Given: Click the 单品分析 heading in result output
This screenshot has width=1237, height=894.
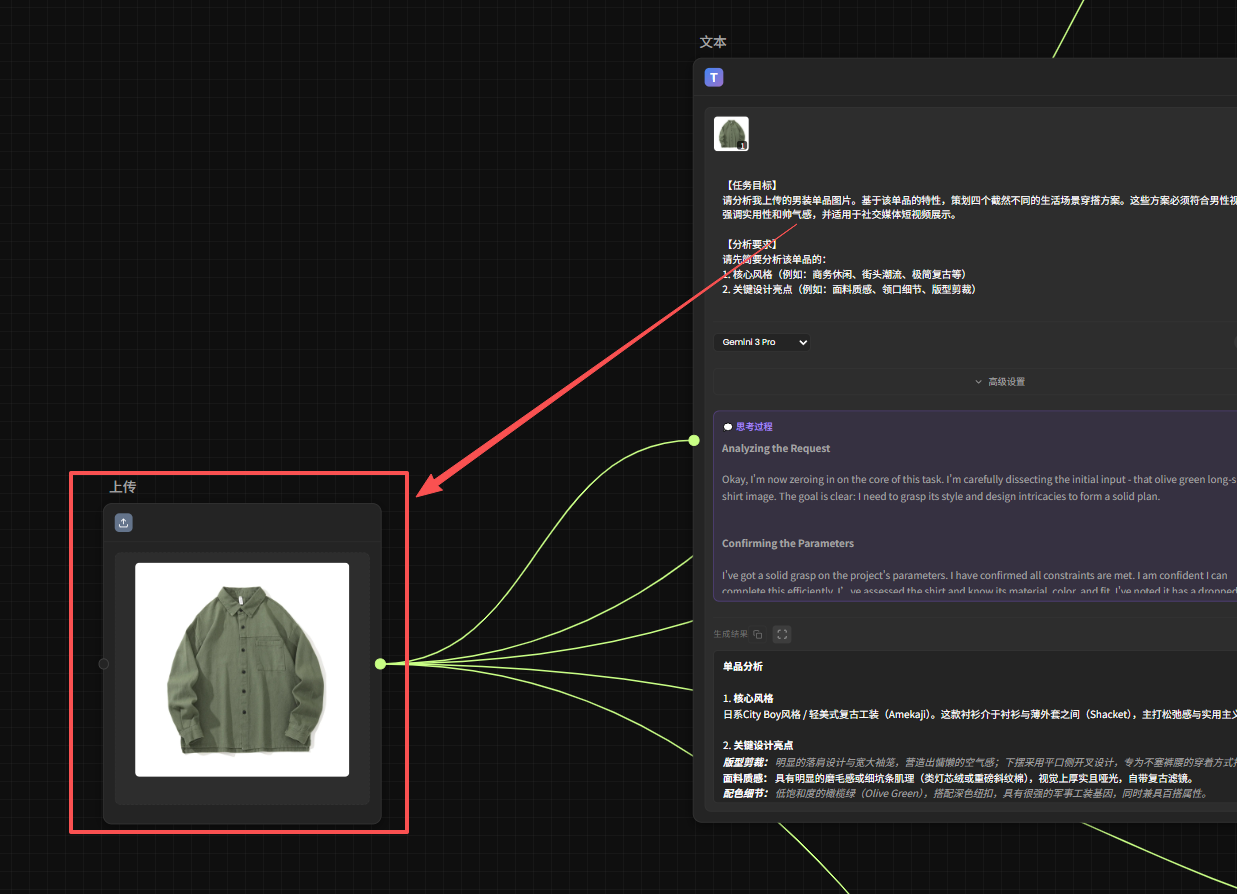Looking at the screenshot, I should coord(742,667).
